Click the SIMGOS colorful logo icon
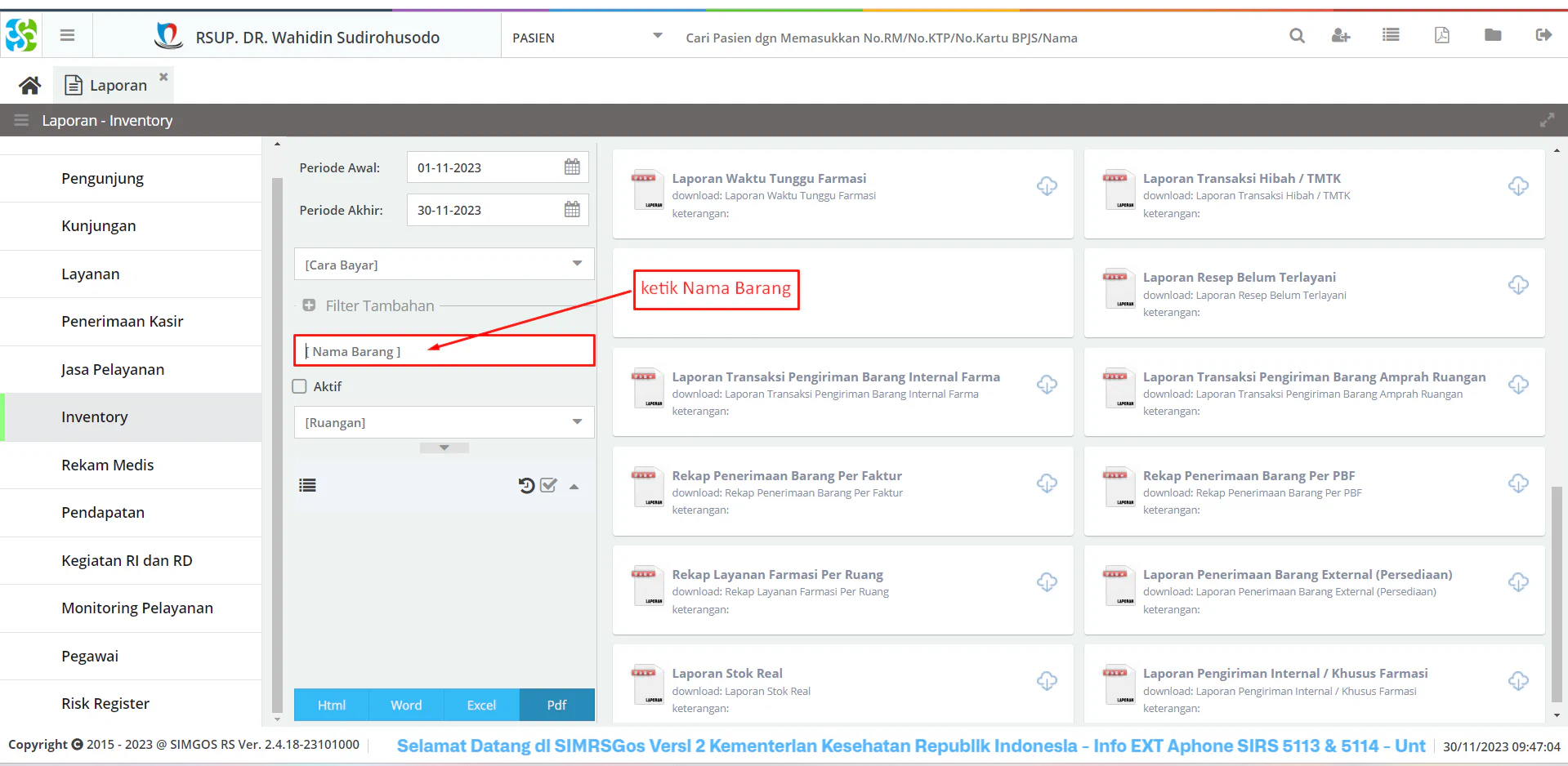This screenshot has width=1568, height=766. click(21, 35)
